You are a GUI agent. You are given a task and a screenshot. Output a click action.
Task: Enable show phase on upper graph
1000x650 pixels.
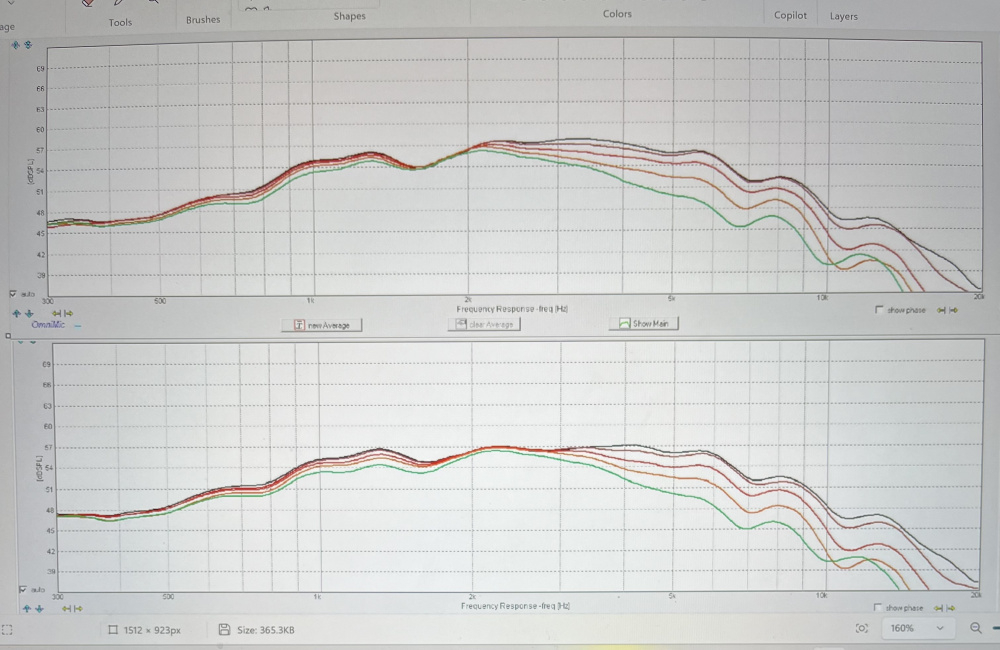click(879, 310)
